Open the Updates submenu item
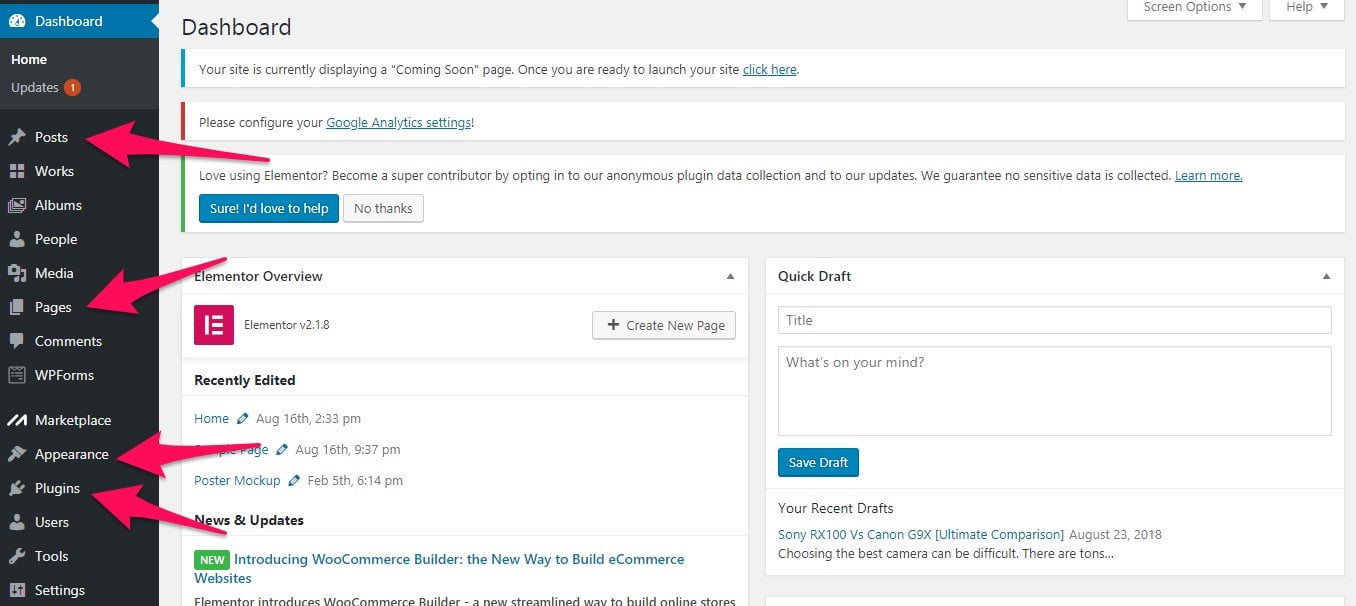Screen dimensions: 1356x606 coord(35,87)
